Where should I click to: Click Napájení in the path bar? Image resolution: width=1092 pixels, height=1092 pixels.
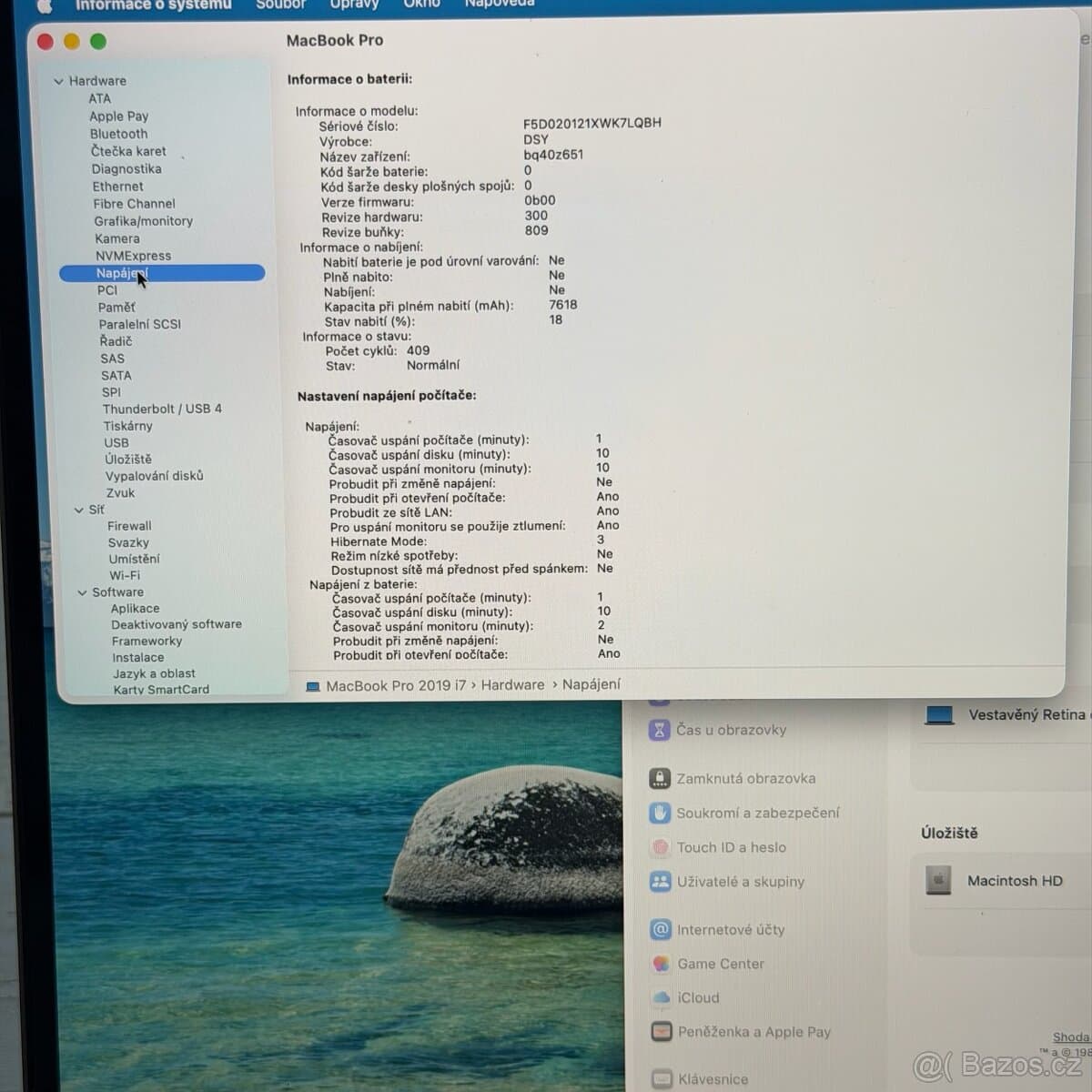591,684
